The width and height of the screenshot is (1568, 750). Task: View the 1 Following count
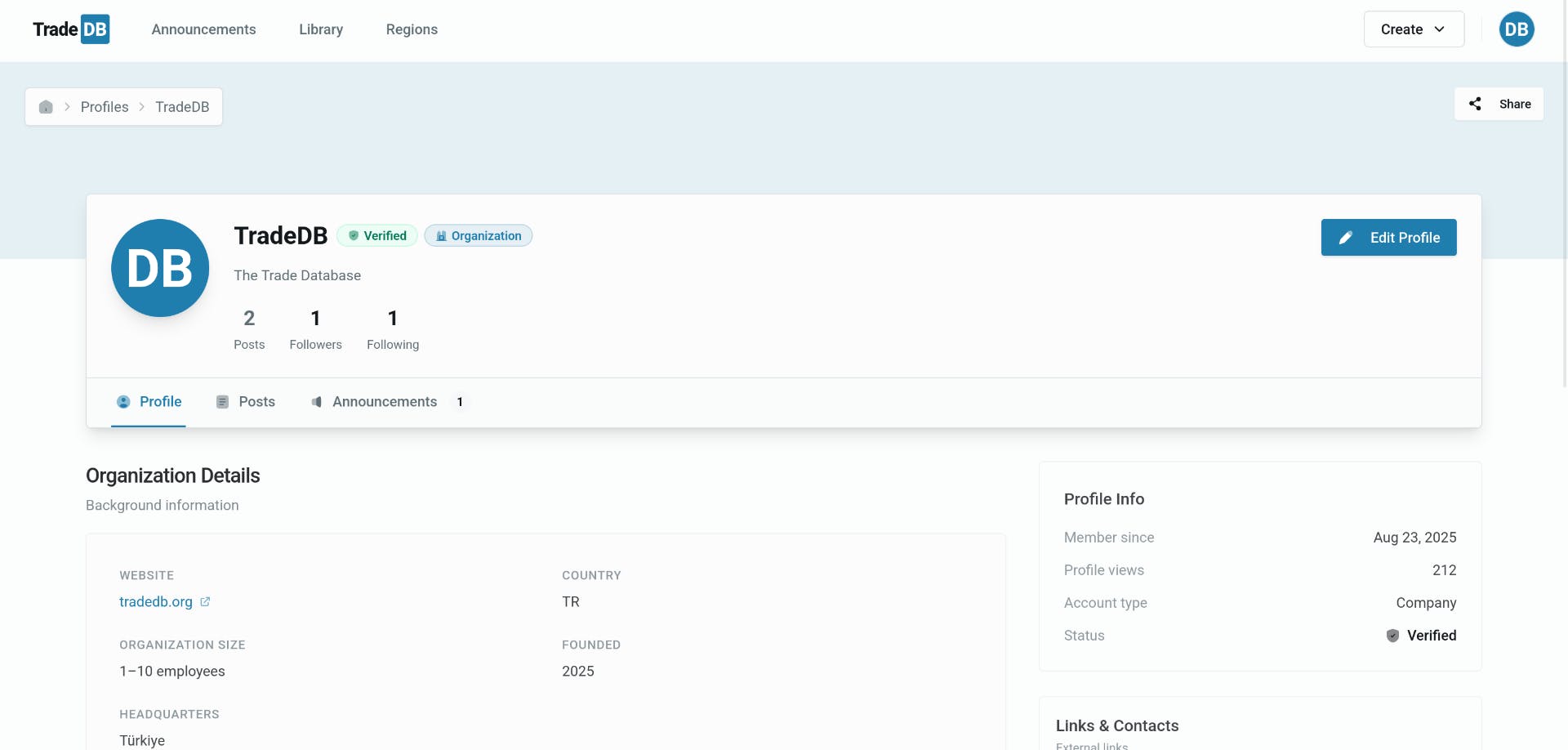coord(393,330)
